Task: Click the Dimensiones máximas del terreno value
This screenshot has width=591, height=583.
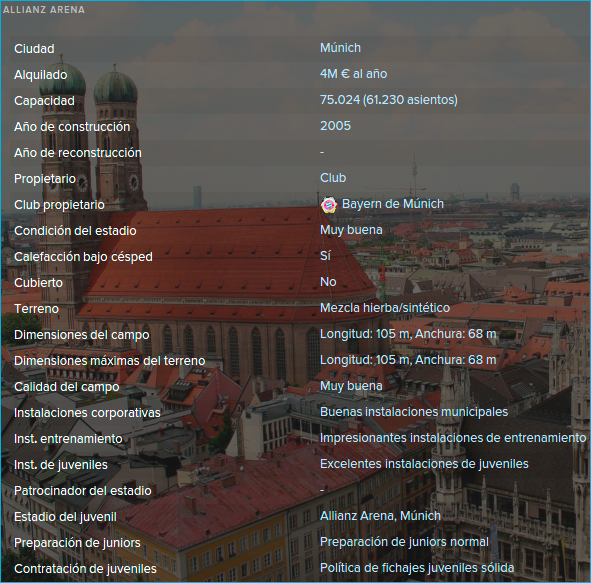Action: pos(408,360)
